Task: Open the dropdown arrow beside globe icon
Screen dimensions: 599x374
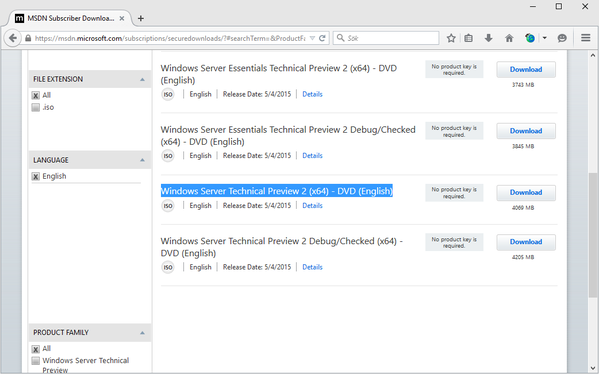Action: (x=545, y=38)
